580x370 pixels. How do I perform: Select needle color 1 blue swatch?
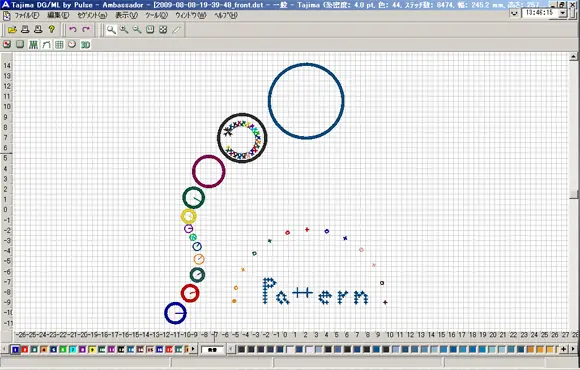pos(15,349)
